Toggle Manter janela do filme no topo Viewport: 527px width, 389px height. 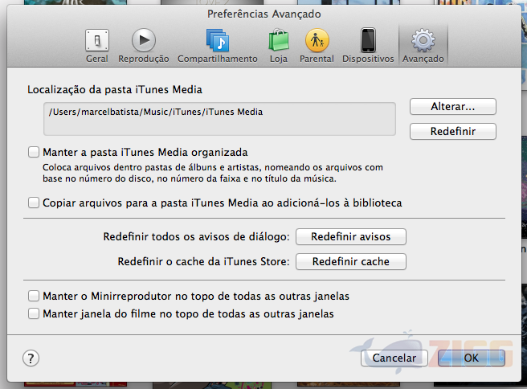[34, 314]
